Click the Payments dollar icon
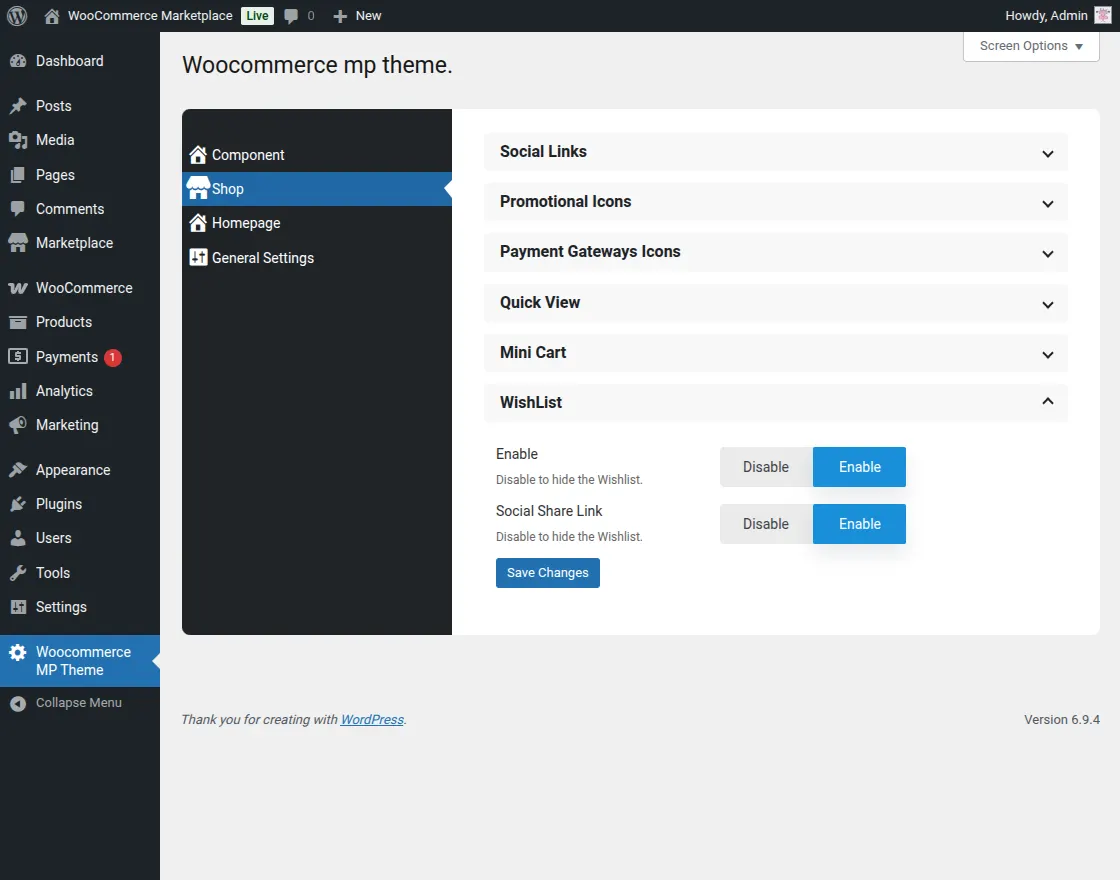The width and height of the screenshot is (1120, 880). (18, 356)
